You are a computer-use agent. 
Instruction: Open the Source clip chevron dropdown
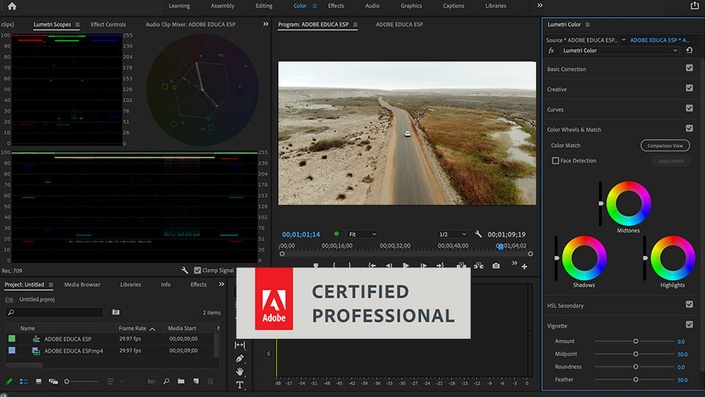[624, 40]
